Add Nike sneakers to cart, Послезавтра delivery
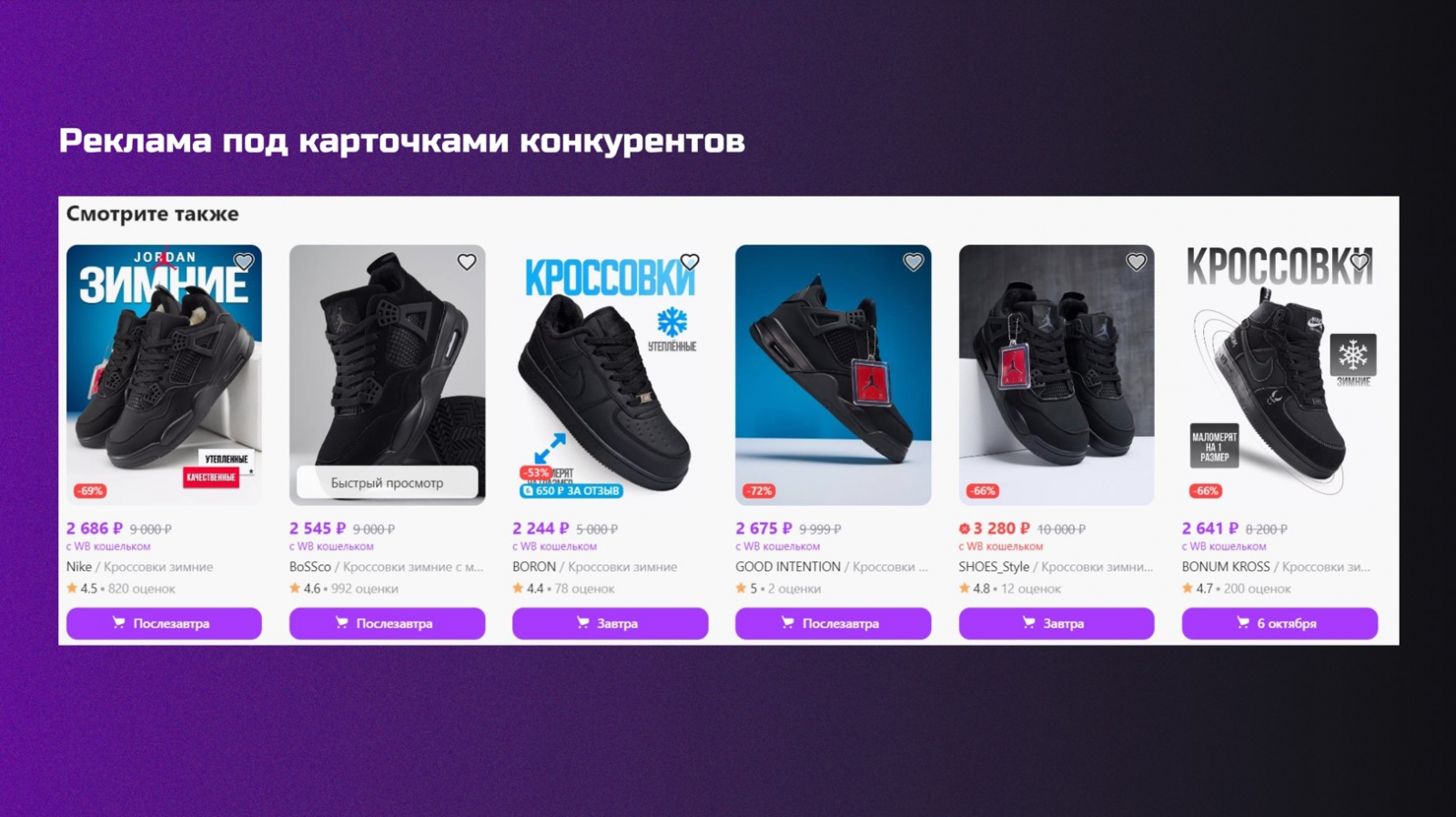This screenshot has width=1456, height=817. point(164,623)
